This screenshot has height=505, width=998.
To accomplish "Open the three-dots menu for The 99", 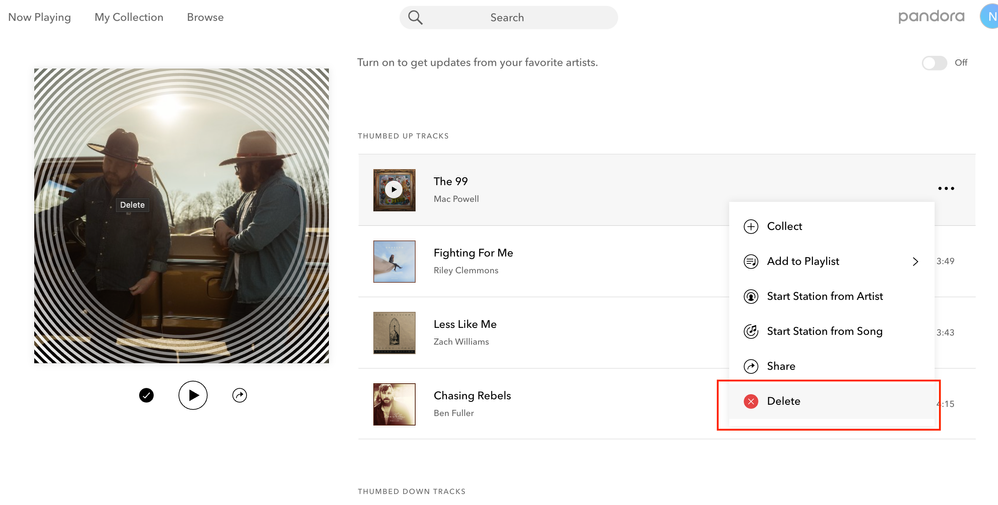I will 946,188.
